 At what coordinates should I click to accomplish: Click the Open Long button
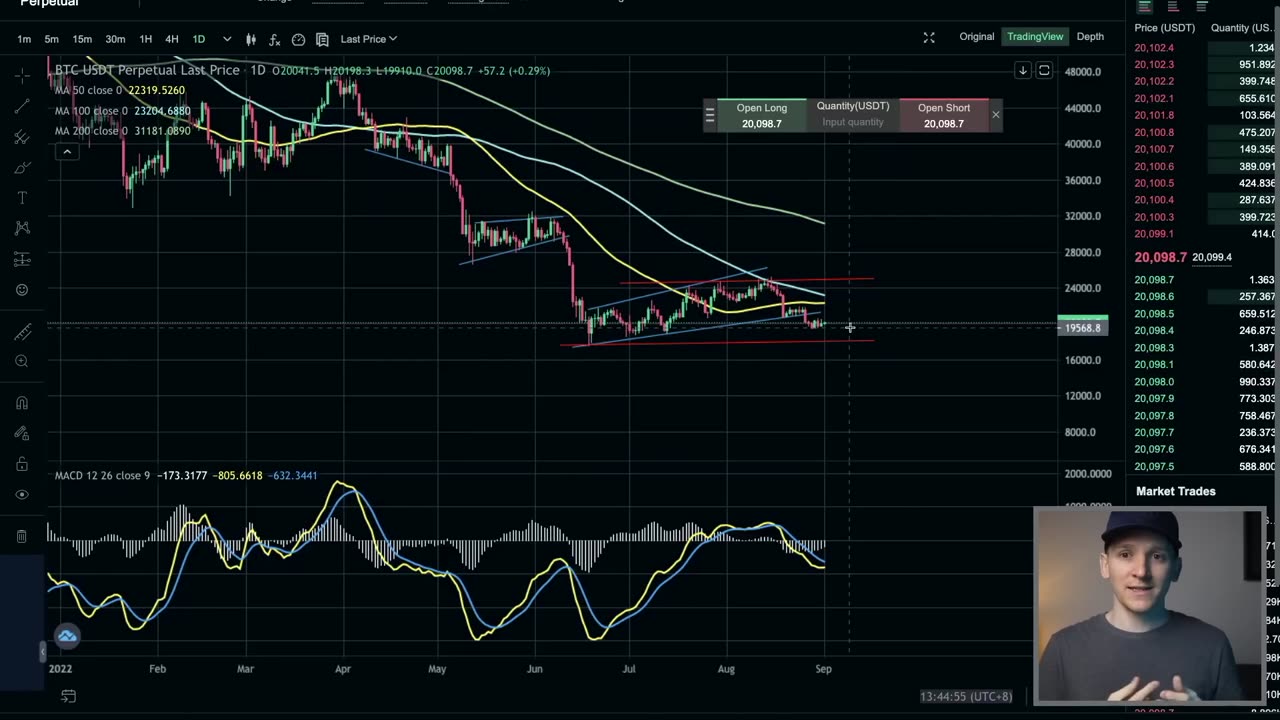pyautogui.click(x=762, y=115)
